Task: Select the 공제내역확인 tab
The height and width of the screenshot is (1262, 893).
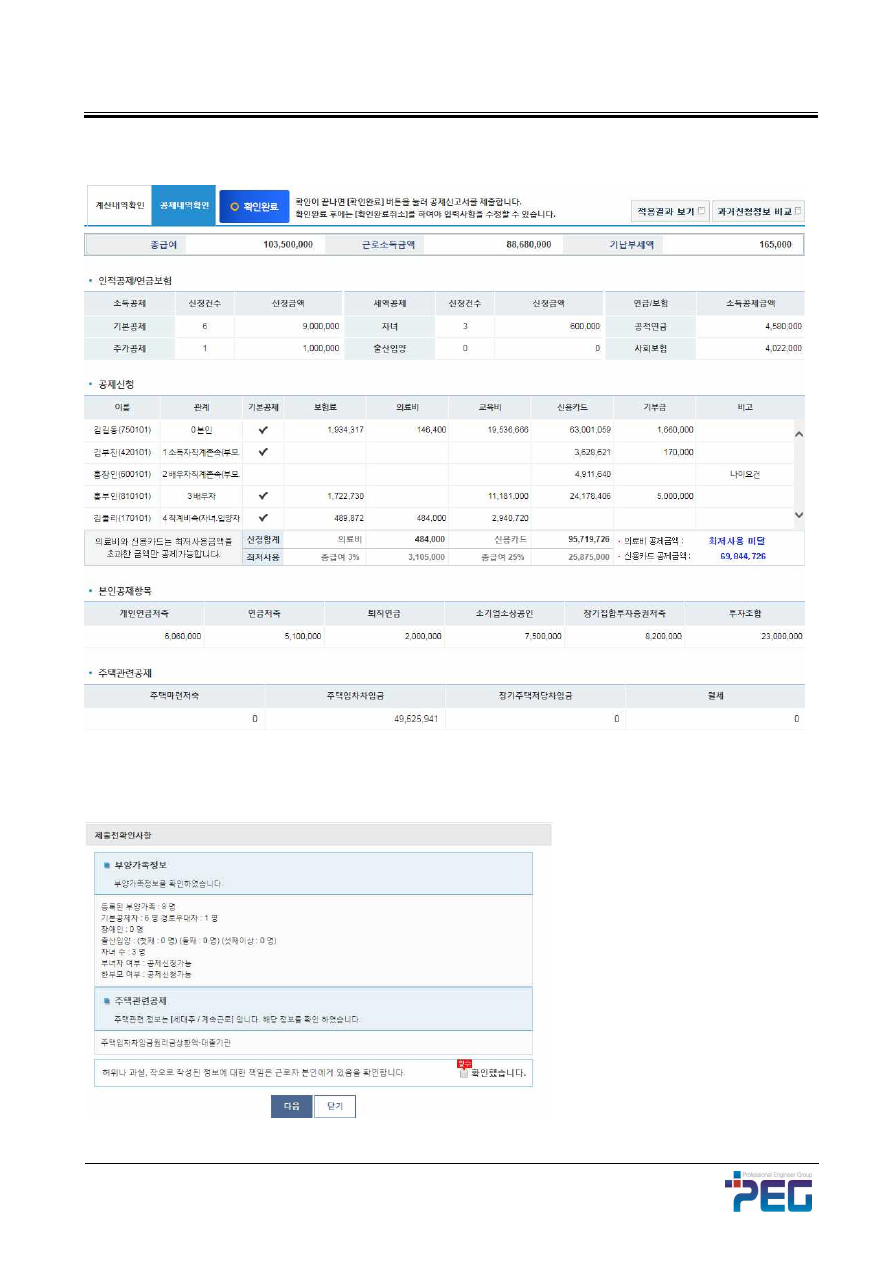Action: pyautogui.click(x=183, y=206)
